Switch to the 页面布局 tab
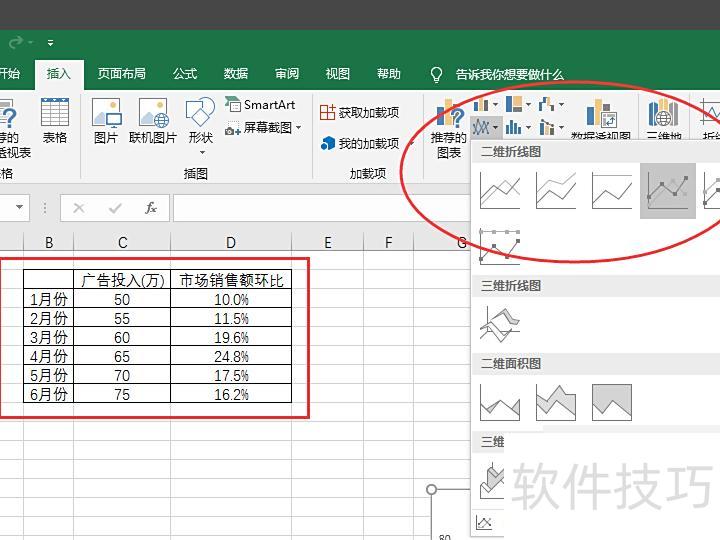 click(121, 74)
